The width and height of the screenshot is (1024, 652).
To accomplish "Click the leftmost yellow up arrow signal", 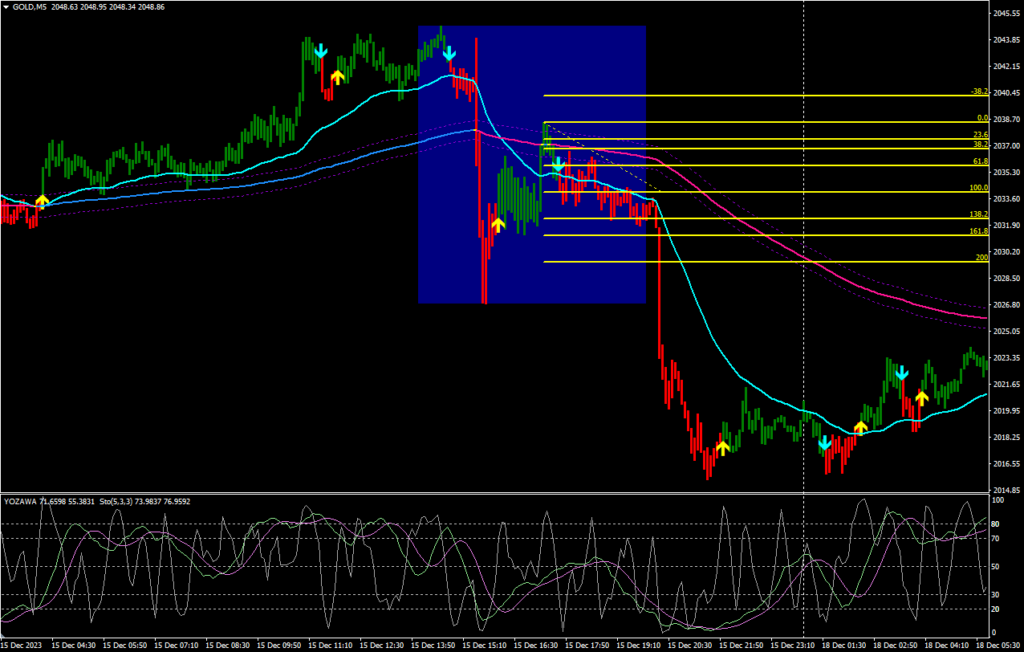I will 41,202.
